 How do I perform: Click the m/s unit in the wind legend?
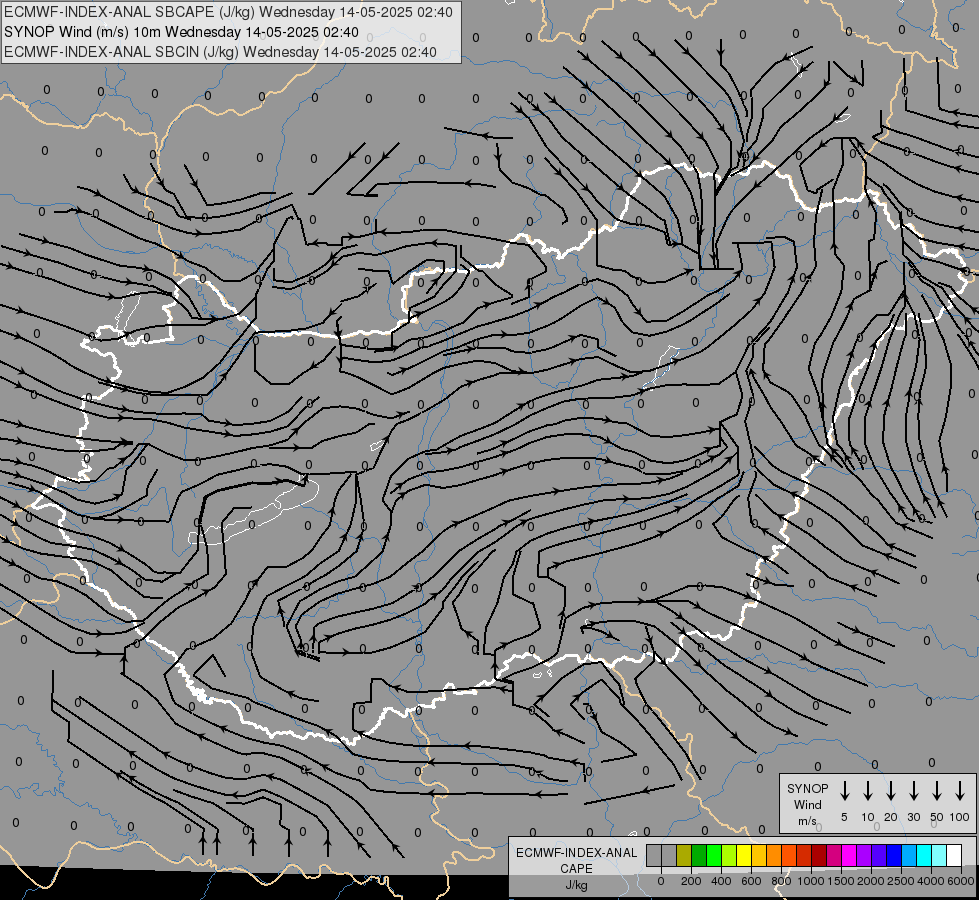807,821
